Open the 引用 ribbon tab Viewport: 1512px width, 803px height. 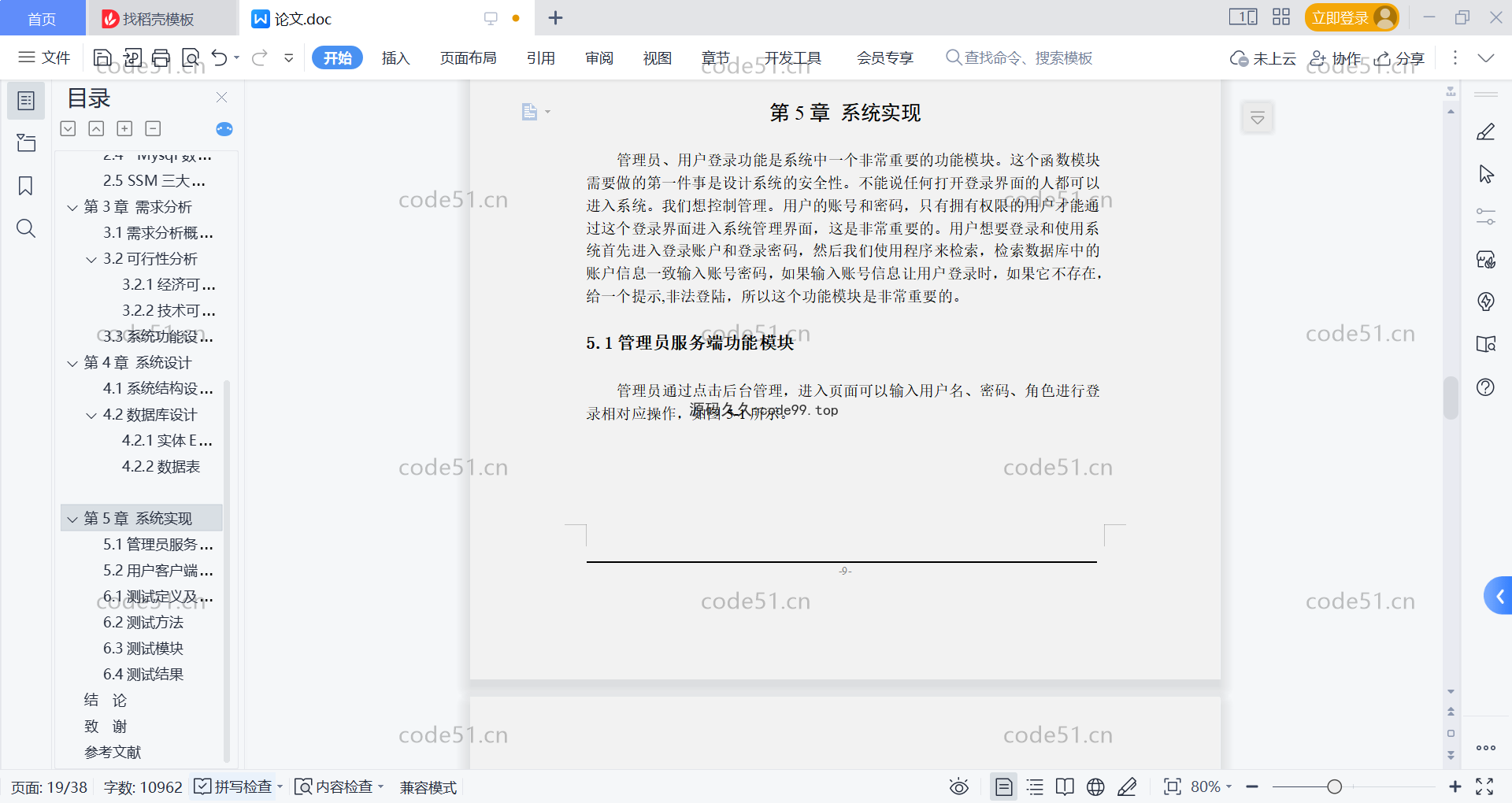541,58
